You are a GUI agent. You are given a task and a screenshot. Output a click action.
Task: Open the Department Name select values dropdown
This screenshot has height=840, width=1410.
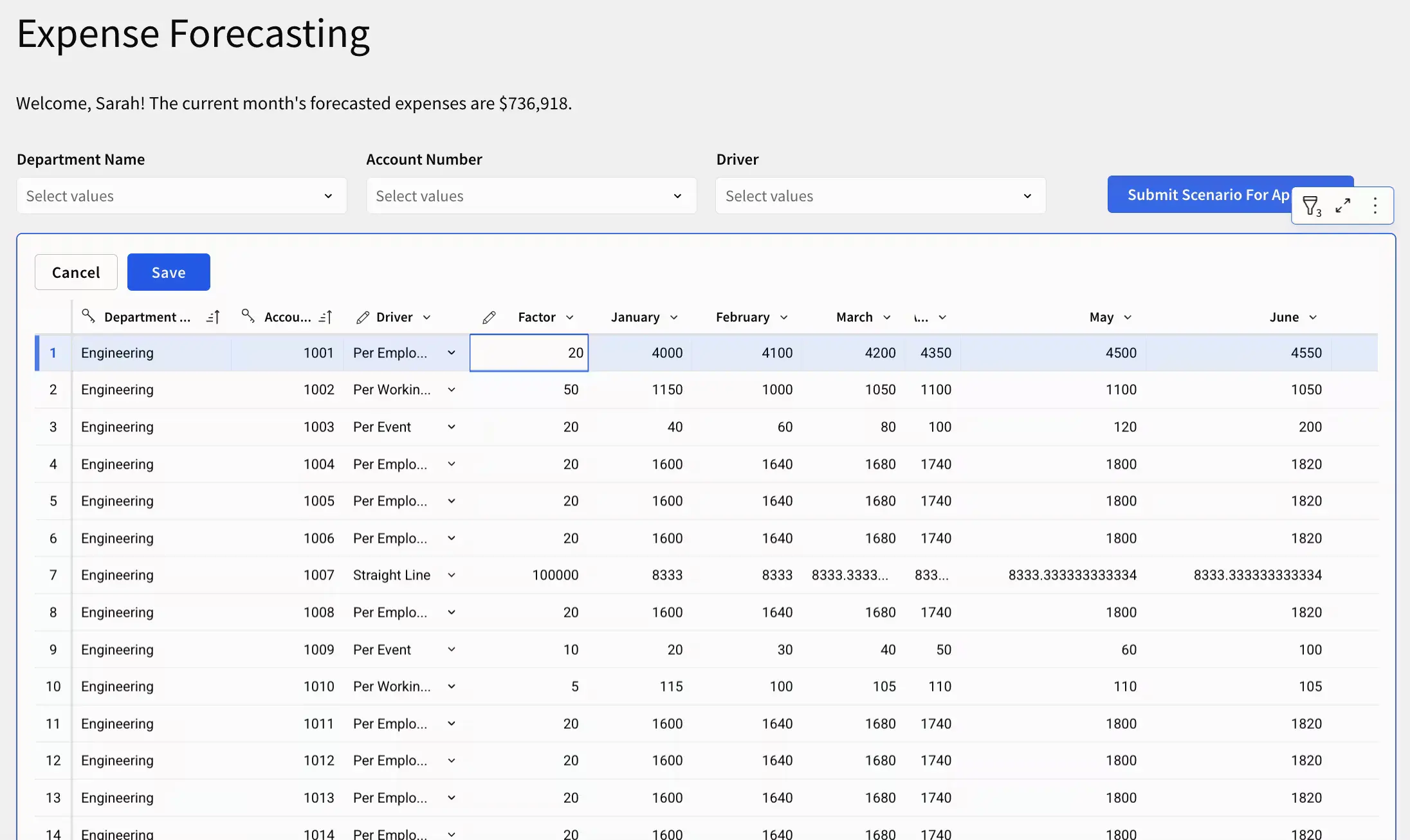tap(181, 196)
